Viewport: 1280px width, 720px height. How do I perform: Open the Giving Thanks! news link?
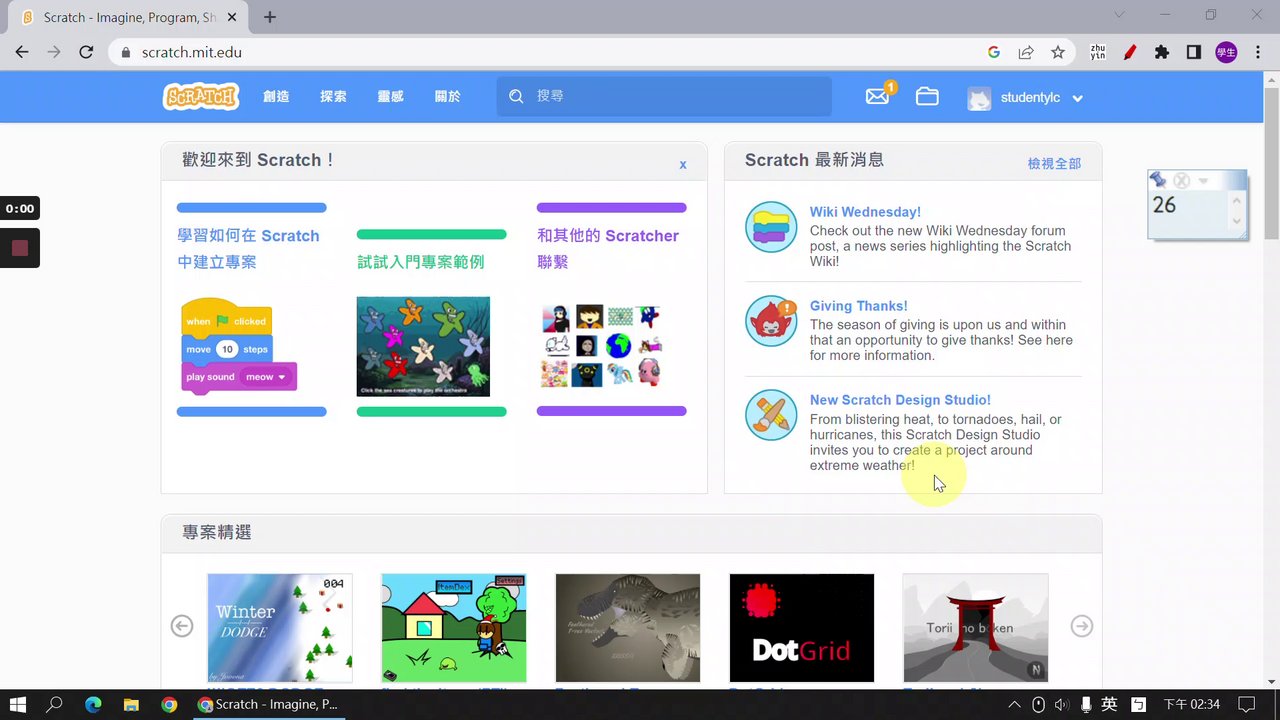point(859,306)
